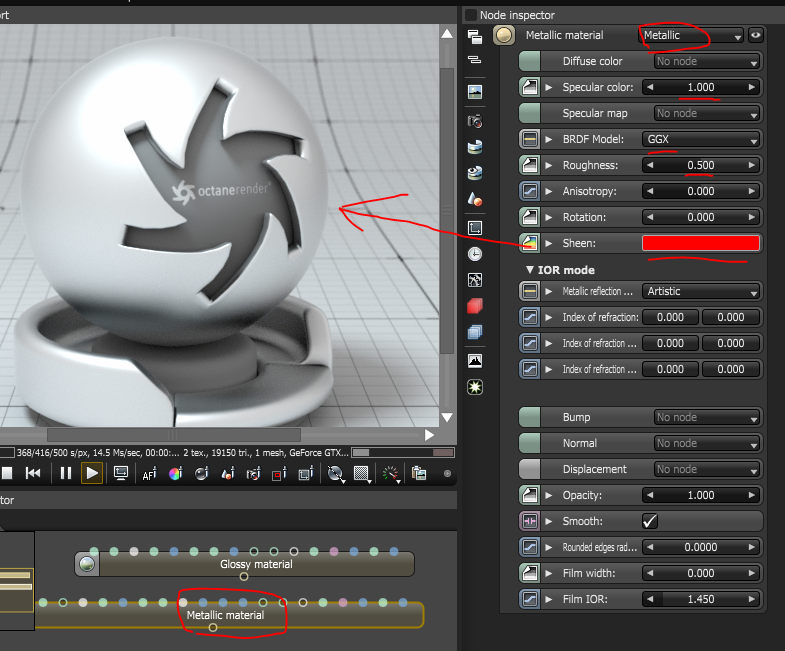Open the Diffuse color No node dropdown
785x651 pixels.
click(x=707, y=61)
